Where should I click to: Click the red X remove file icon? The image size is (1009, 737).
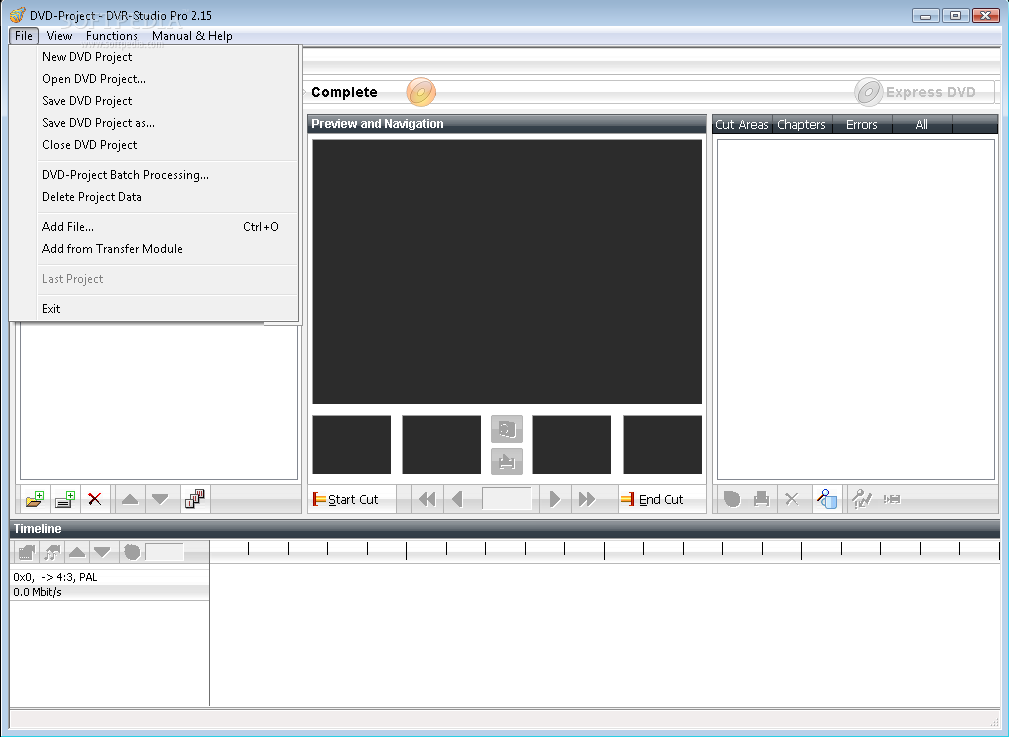point(95,499)
